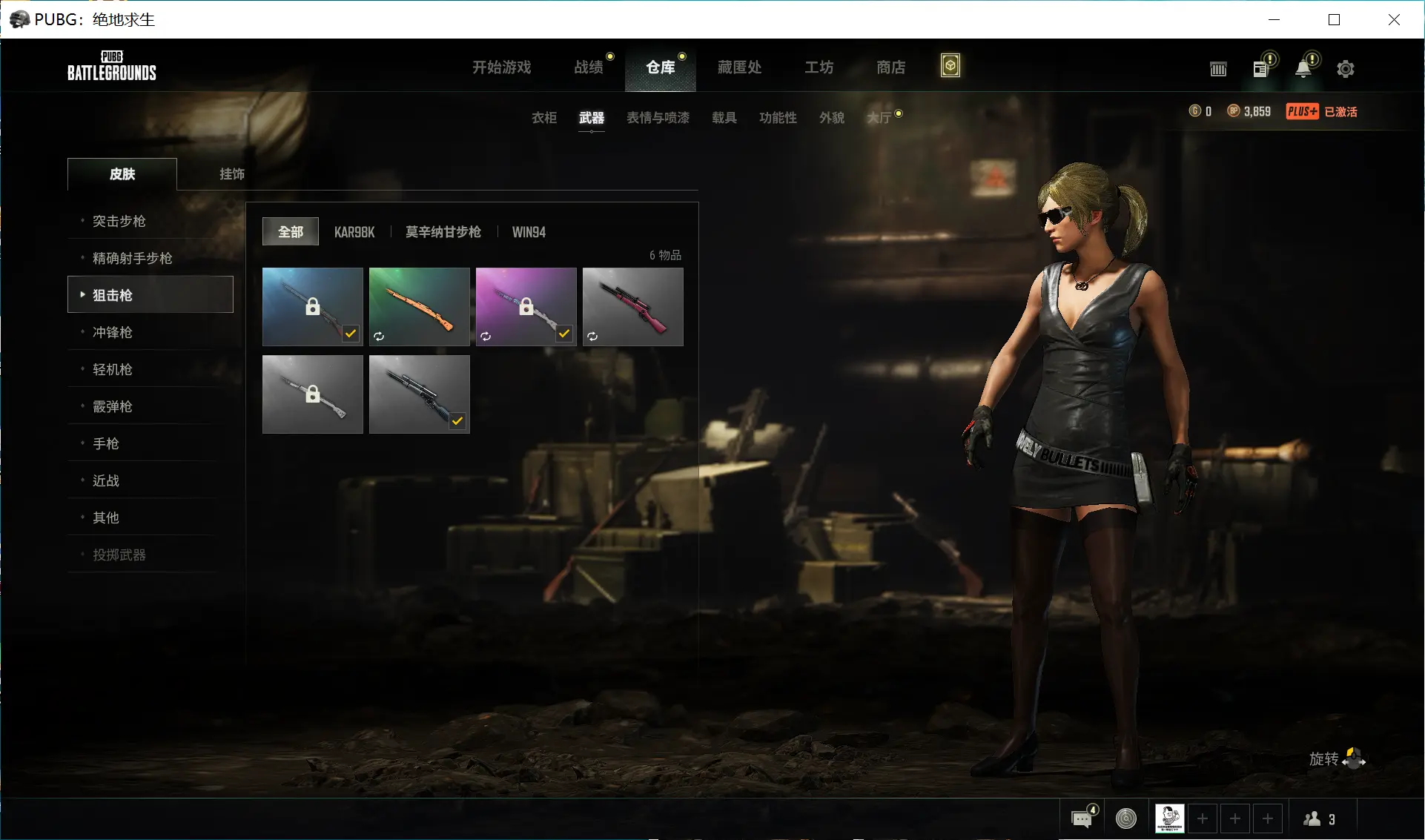Open the survivor pass icon beside 商店
Screen dimensions: 1425x840
(x=950, y=66)
